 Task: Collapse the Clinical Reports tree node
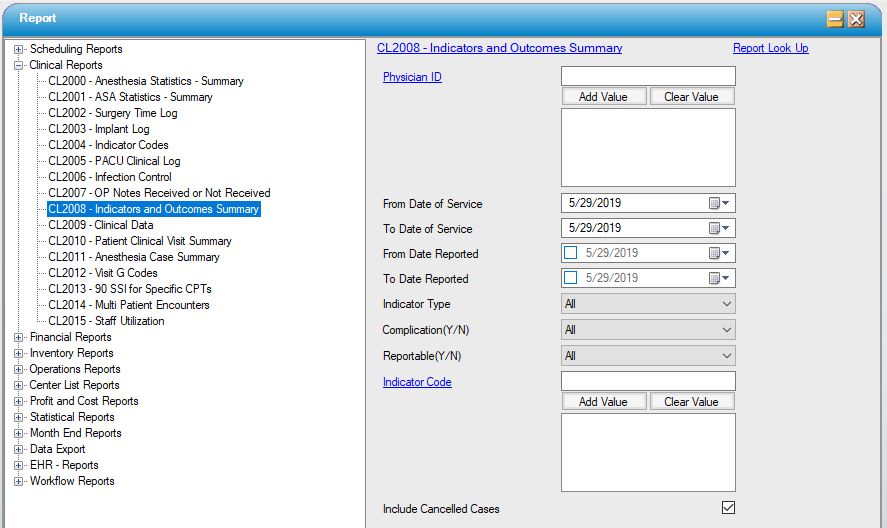(19, 65)
